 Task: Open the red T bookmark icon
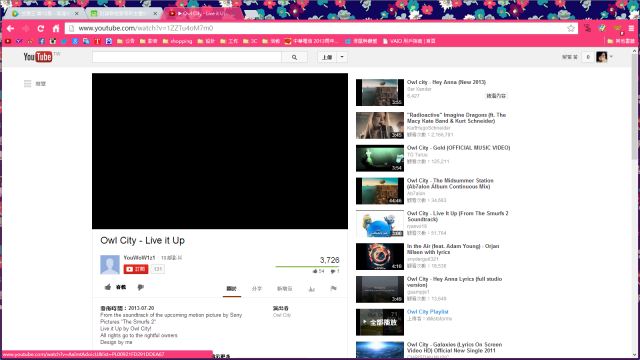(x=98, y=41)
